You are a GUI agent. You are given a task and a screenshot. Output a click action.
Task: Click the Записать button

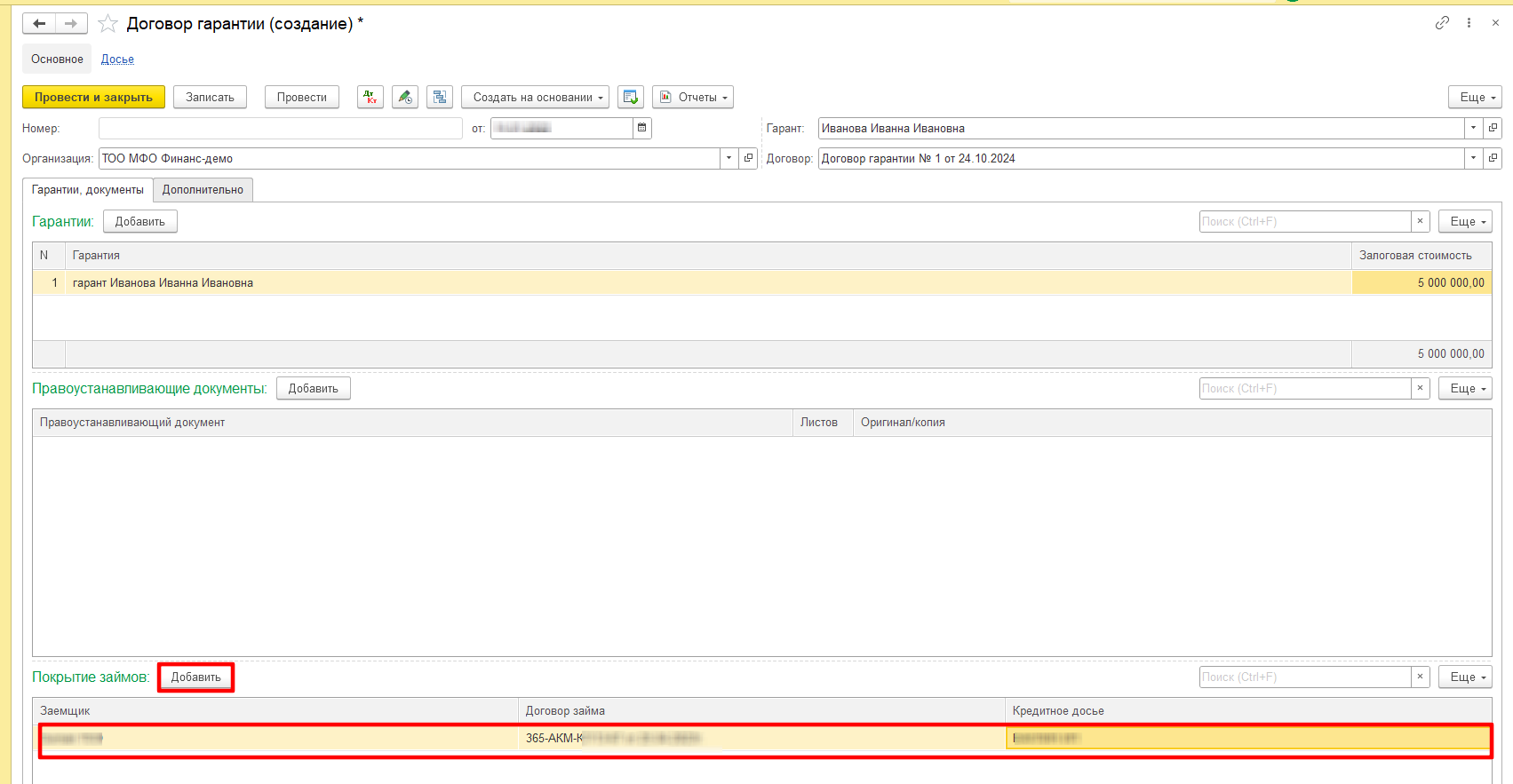[210, 98]
